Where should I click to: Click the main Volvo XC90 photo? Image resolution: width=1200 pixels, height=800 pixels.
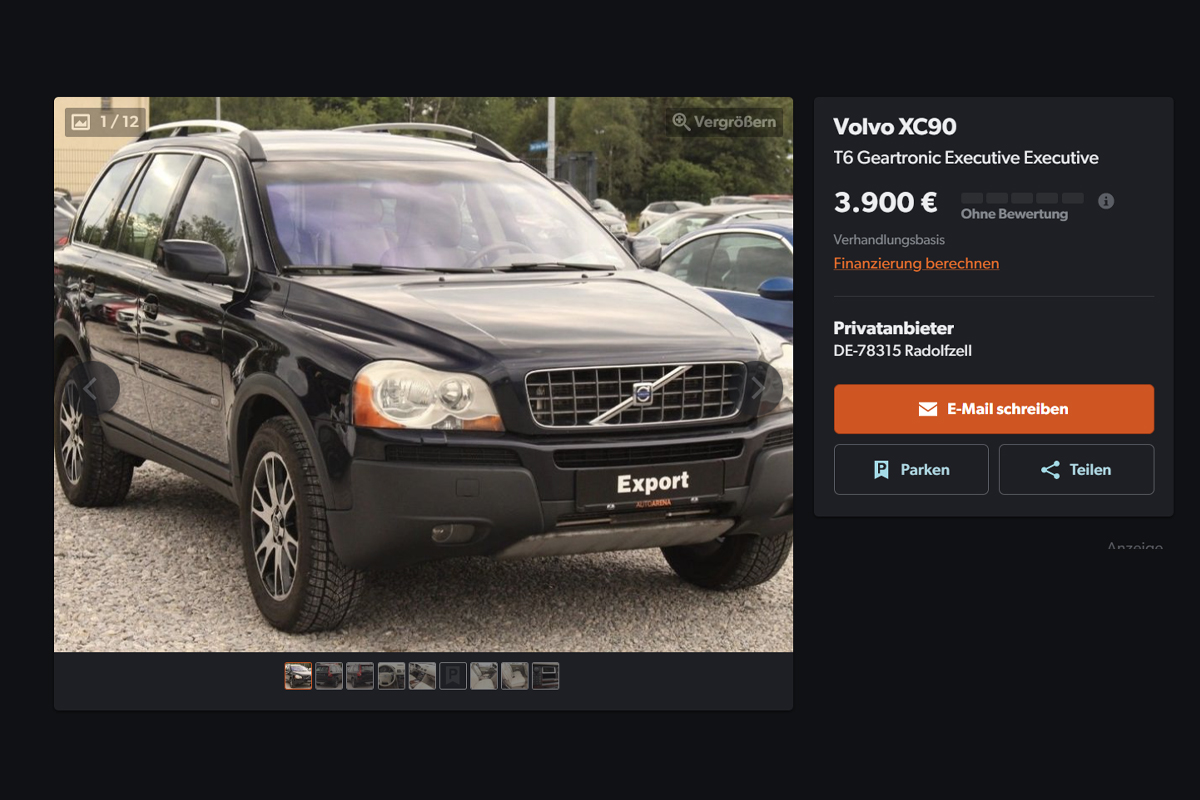pyautogui.click(x=423, y=374)
